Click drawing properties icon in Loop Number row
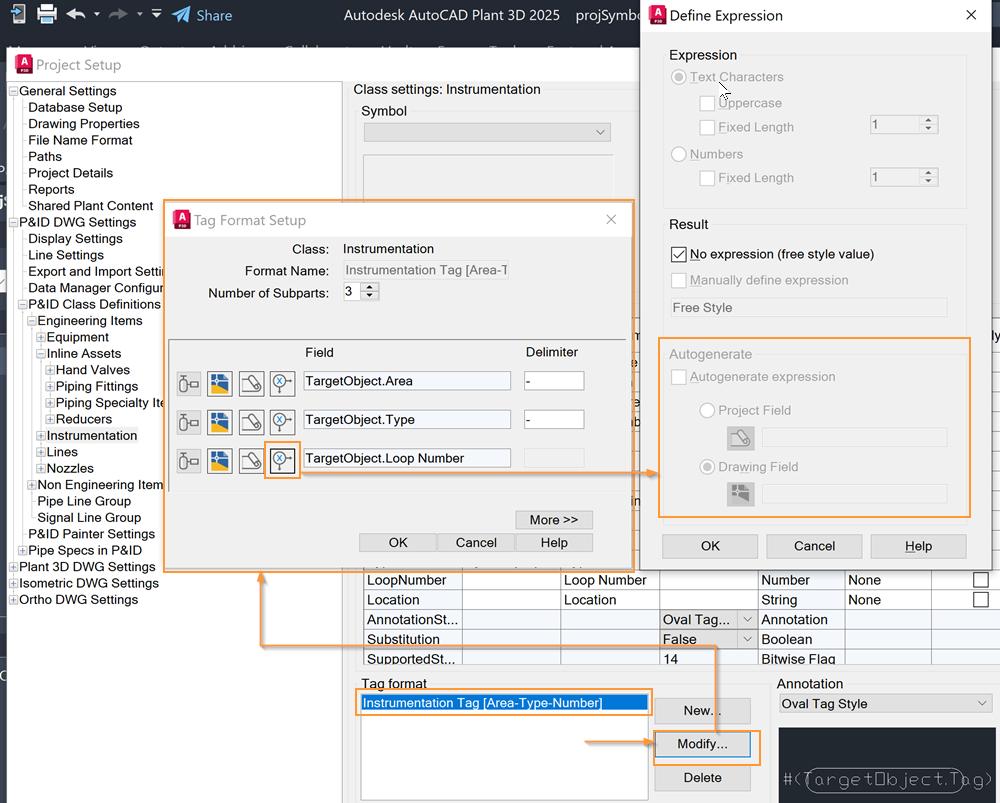 point(220,460)
